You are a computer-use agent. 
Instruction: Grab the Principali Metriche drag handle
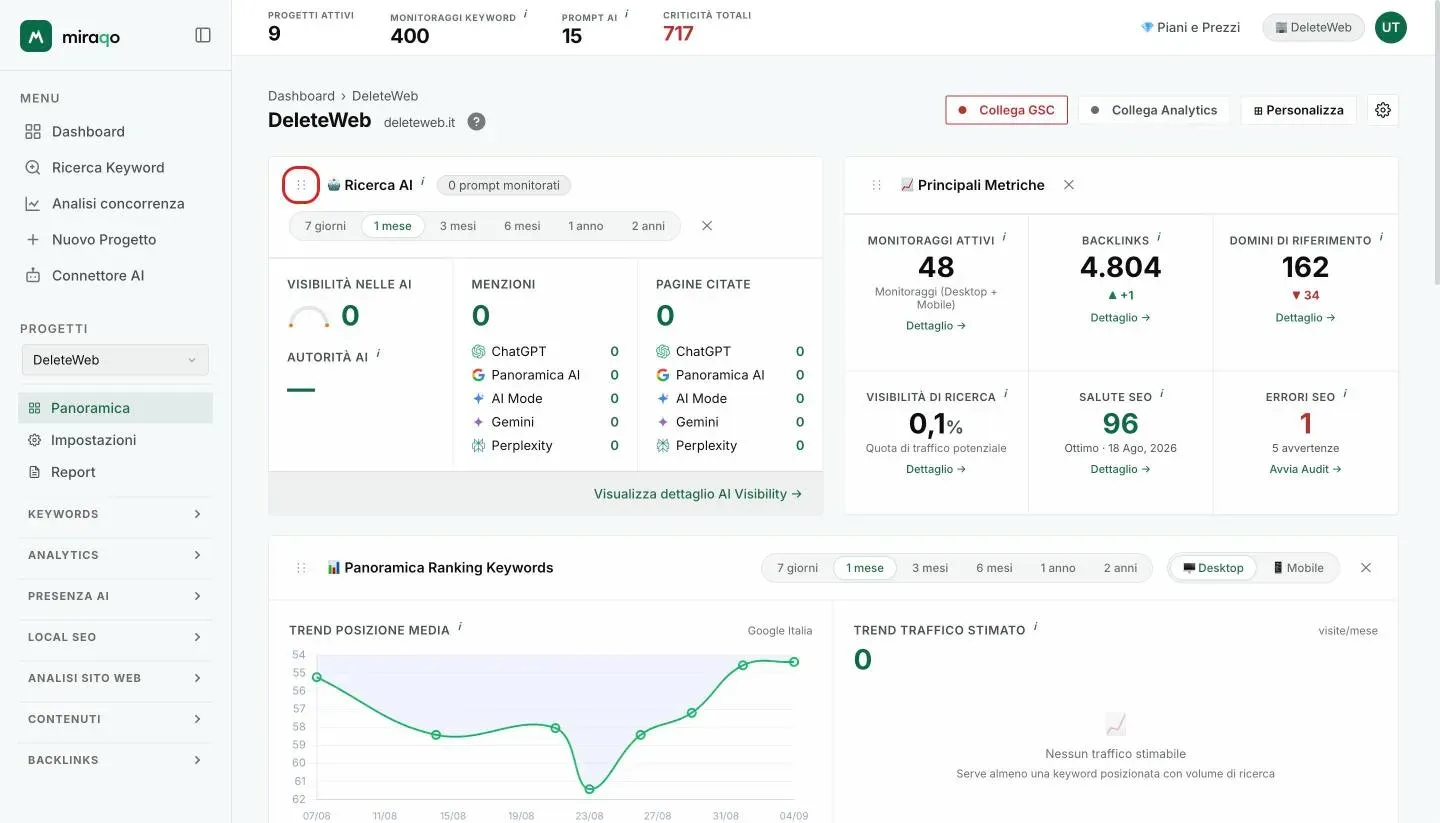(877, 185)
